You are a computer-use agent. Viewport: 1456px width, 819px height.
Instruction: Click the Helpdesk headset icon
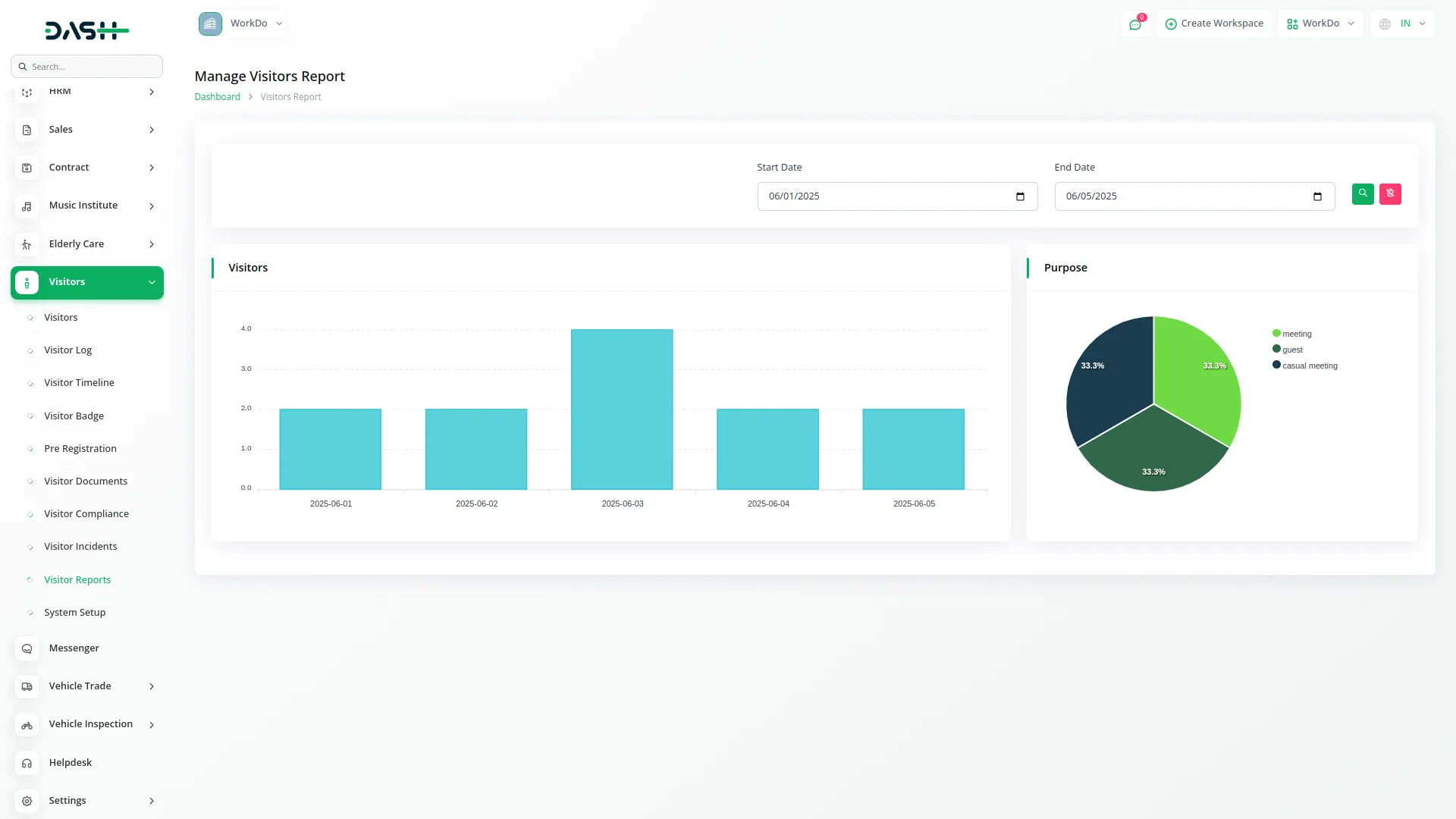point(27,763)
